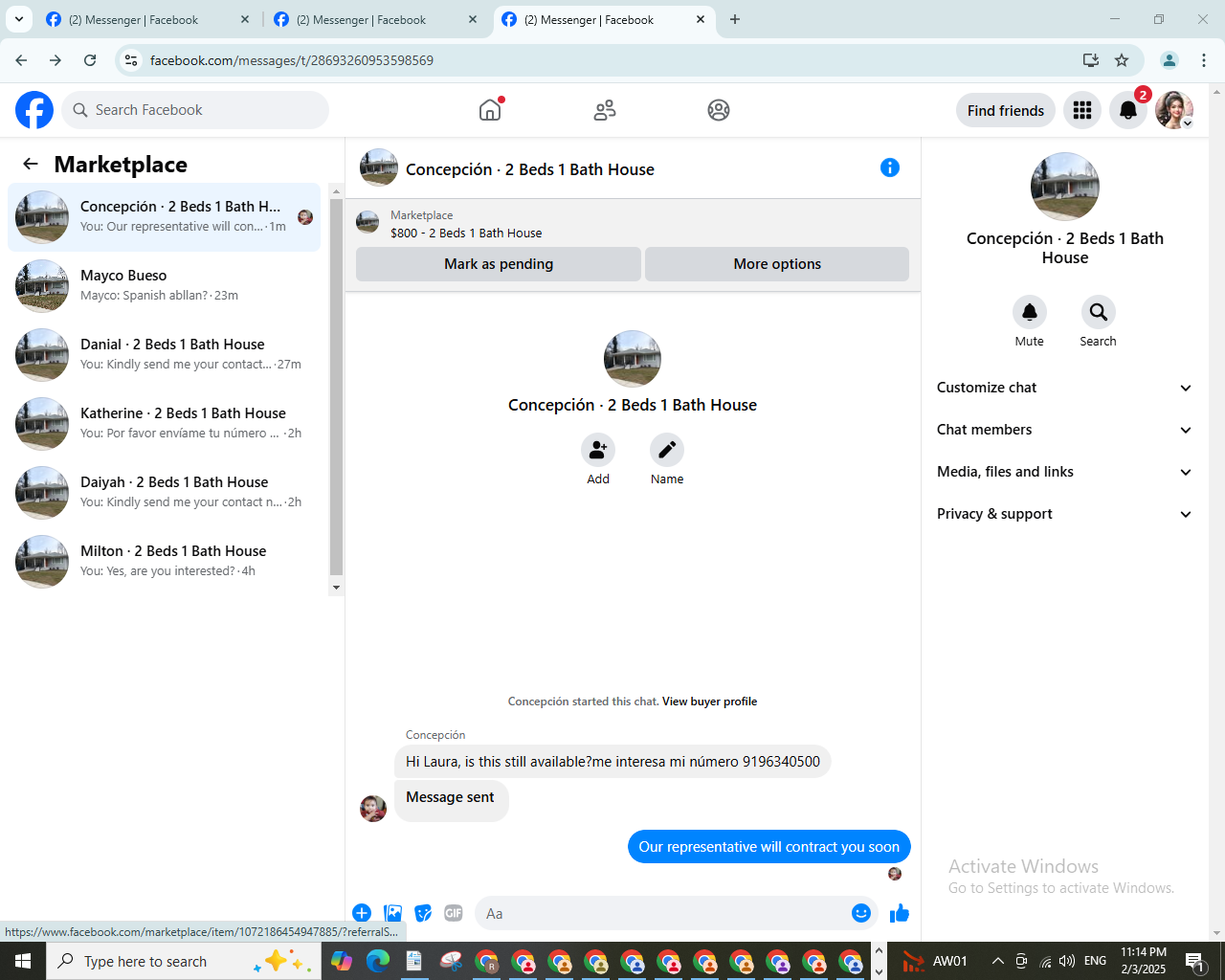Screen dimensions: 1225x980
Task: View site information icon in address bar
Action: pyautogui.click(x=132, y=60)
